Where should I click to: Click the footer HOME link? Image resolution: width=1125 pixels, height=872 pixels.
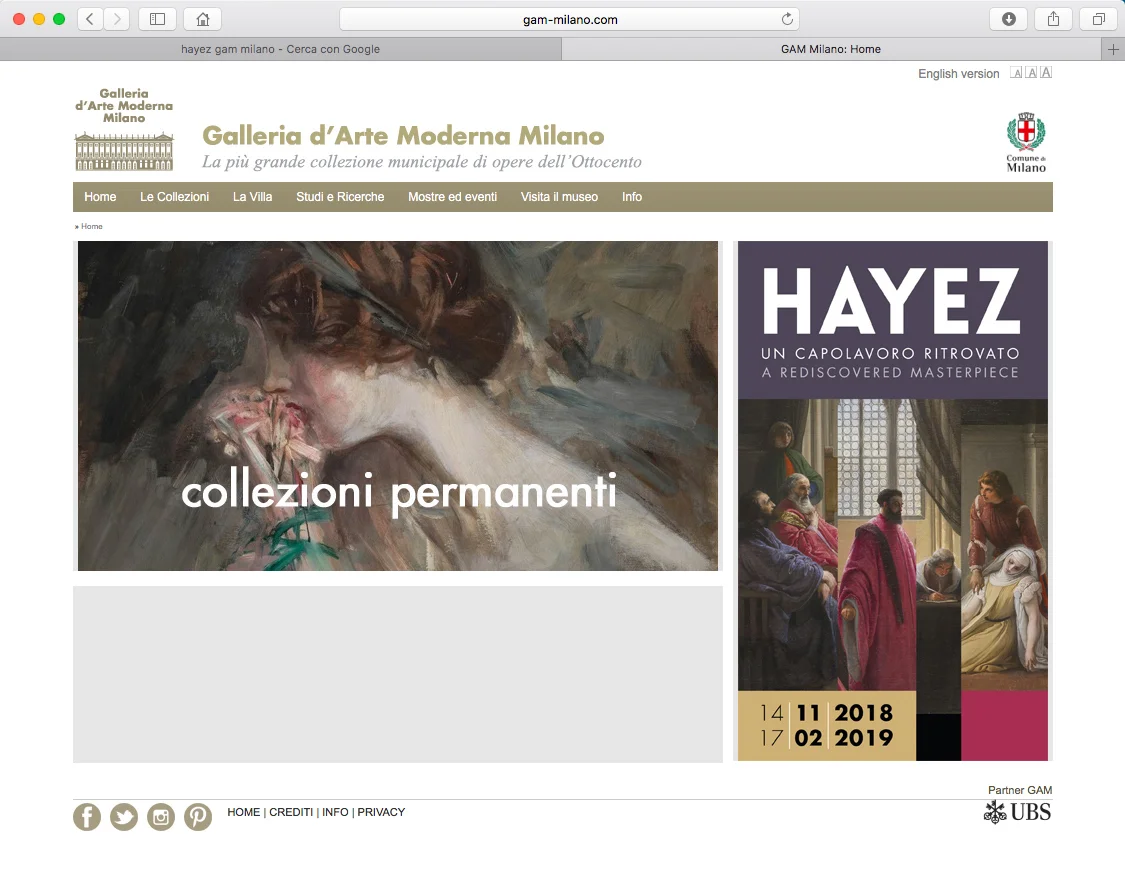point(243,812)
